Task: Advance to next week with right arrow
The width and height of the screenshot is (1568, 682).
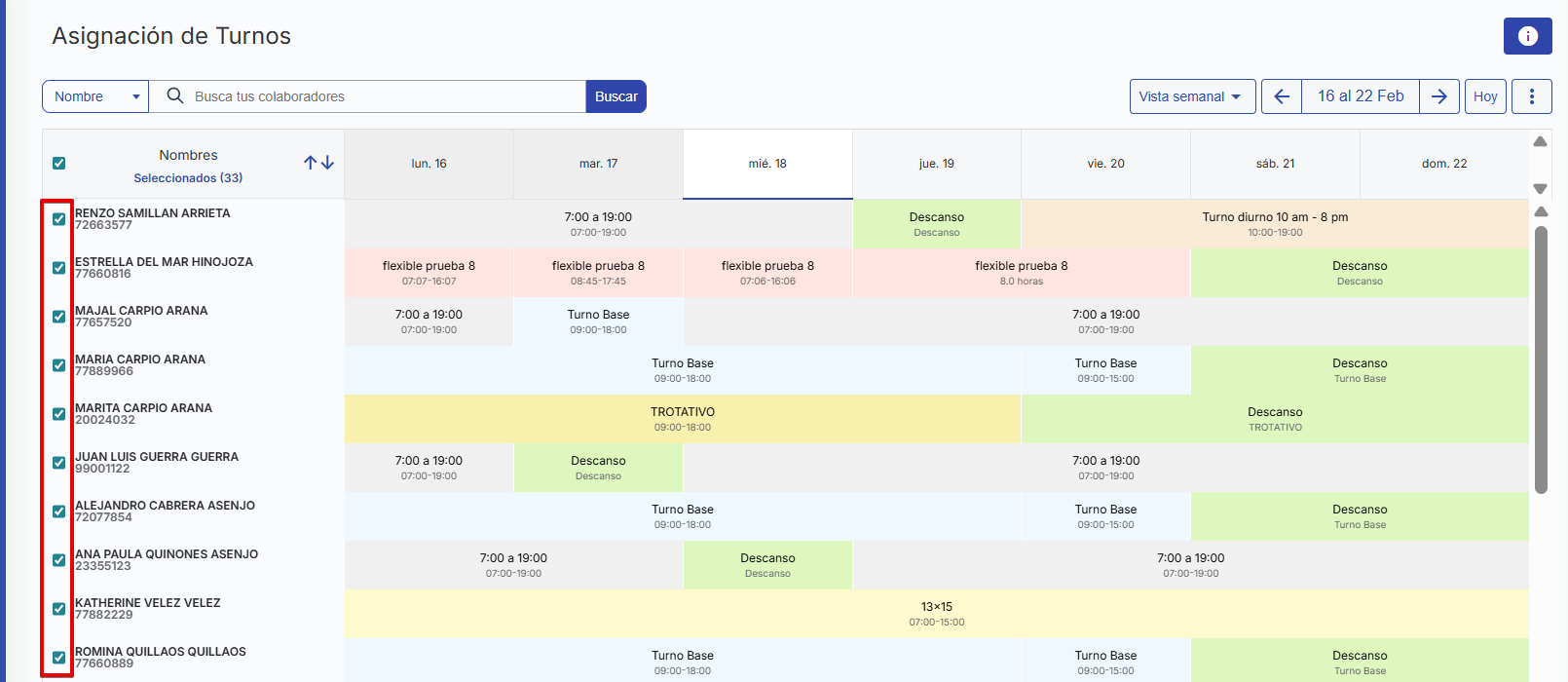Action: pyautogui.click(x=1438, y=96)
